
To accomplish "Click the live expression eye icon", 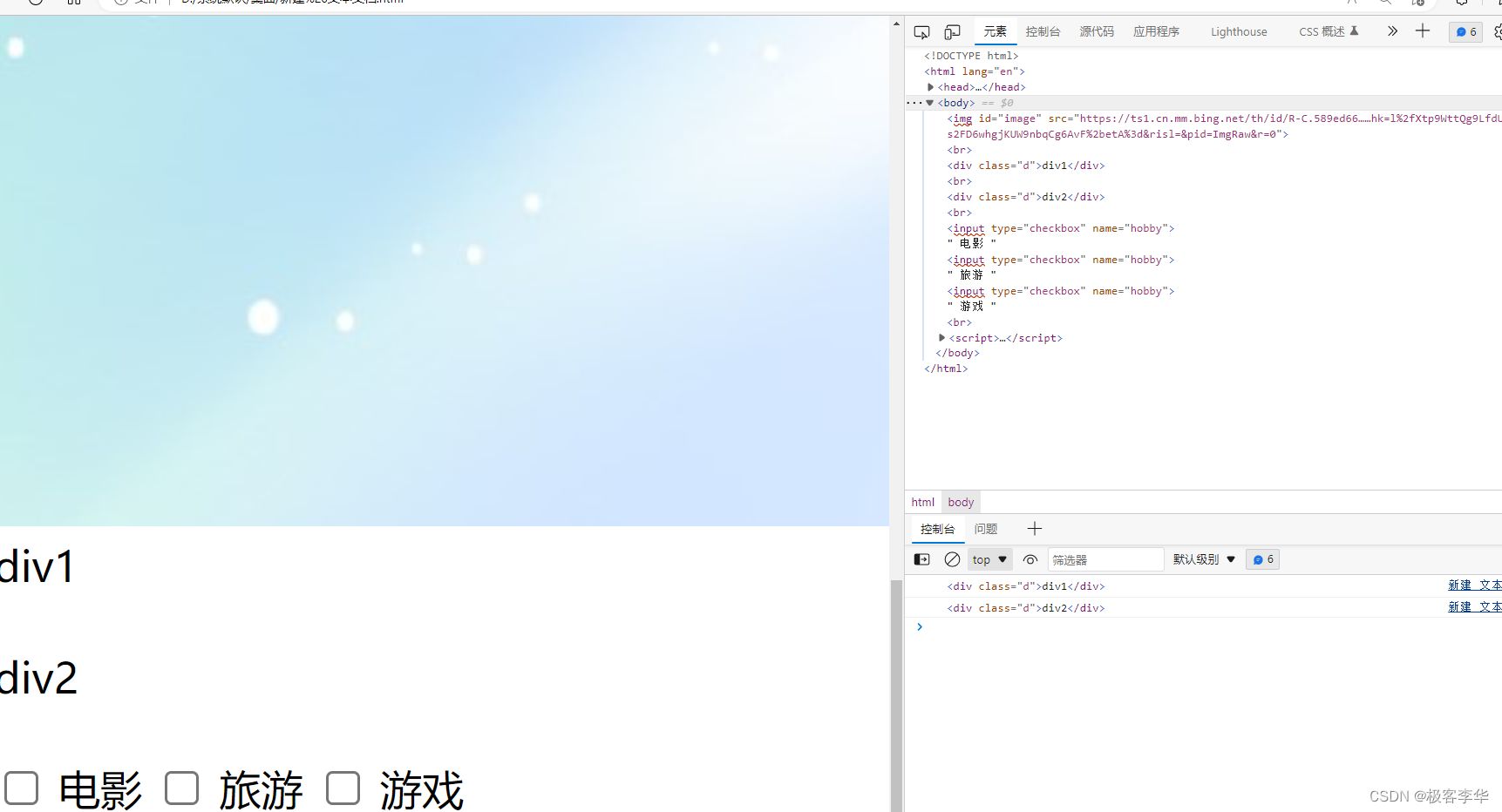I will pyautogui.click(x=1030, y=559).
